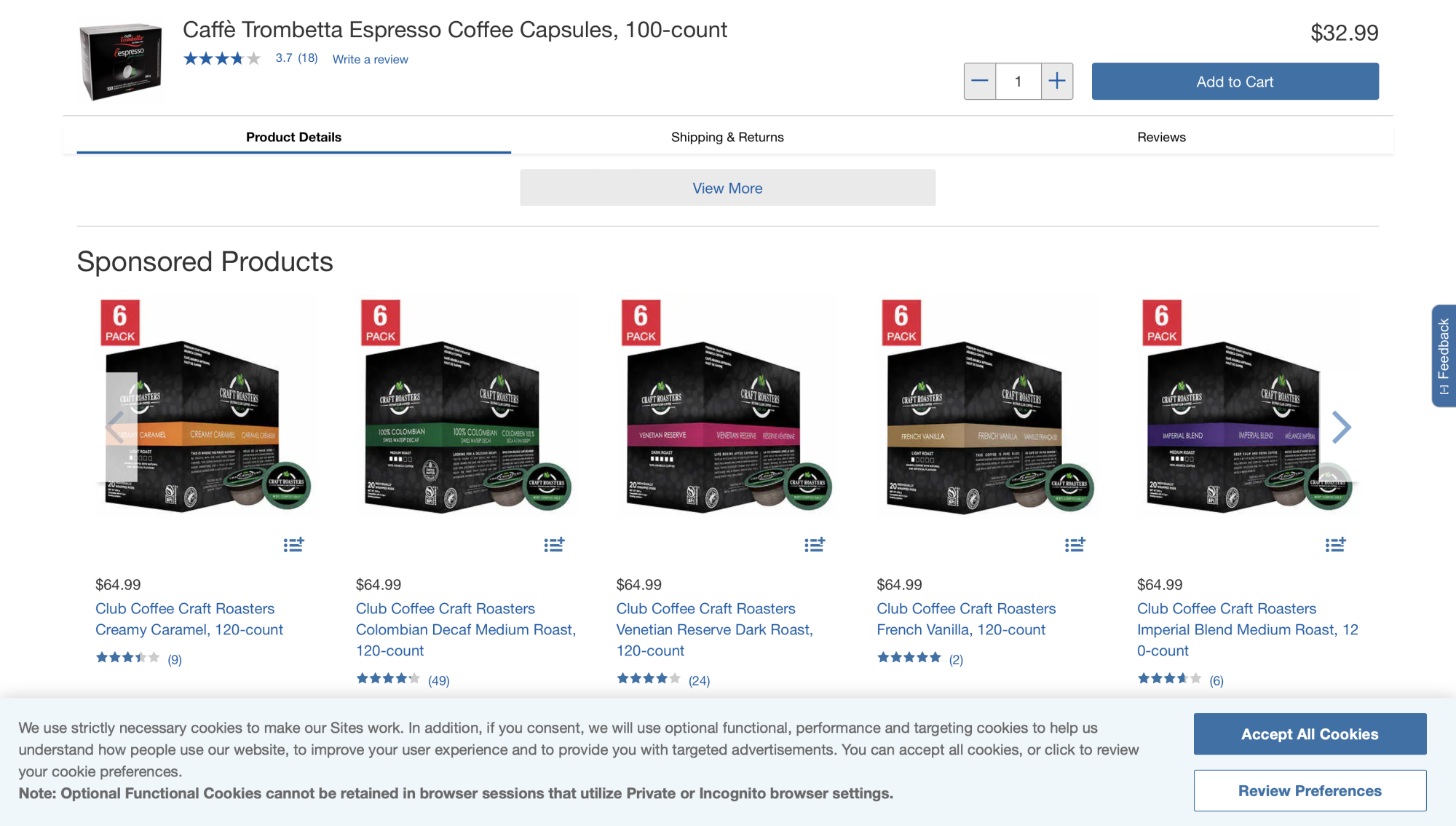
Task: Click the compare icon for Imperial Blend Medium Roast
Action: click(x=1336, y=545)
